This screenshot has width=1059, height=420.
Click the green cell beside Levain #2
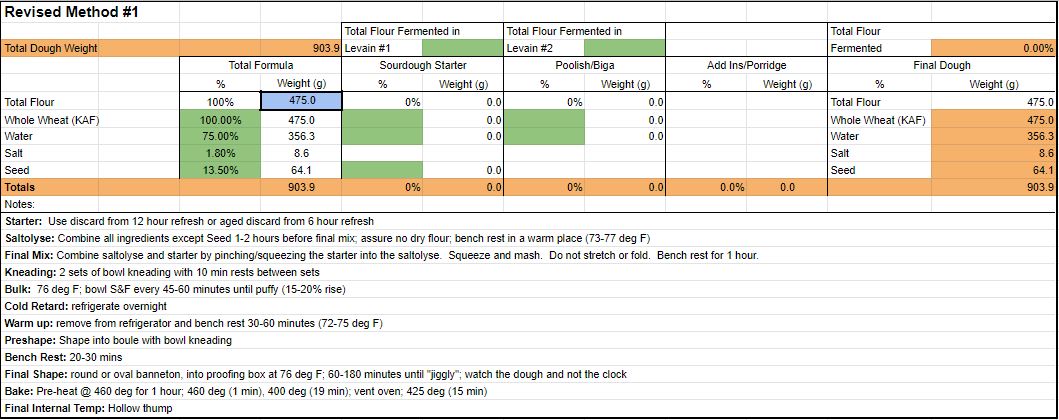pos(623,48)
